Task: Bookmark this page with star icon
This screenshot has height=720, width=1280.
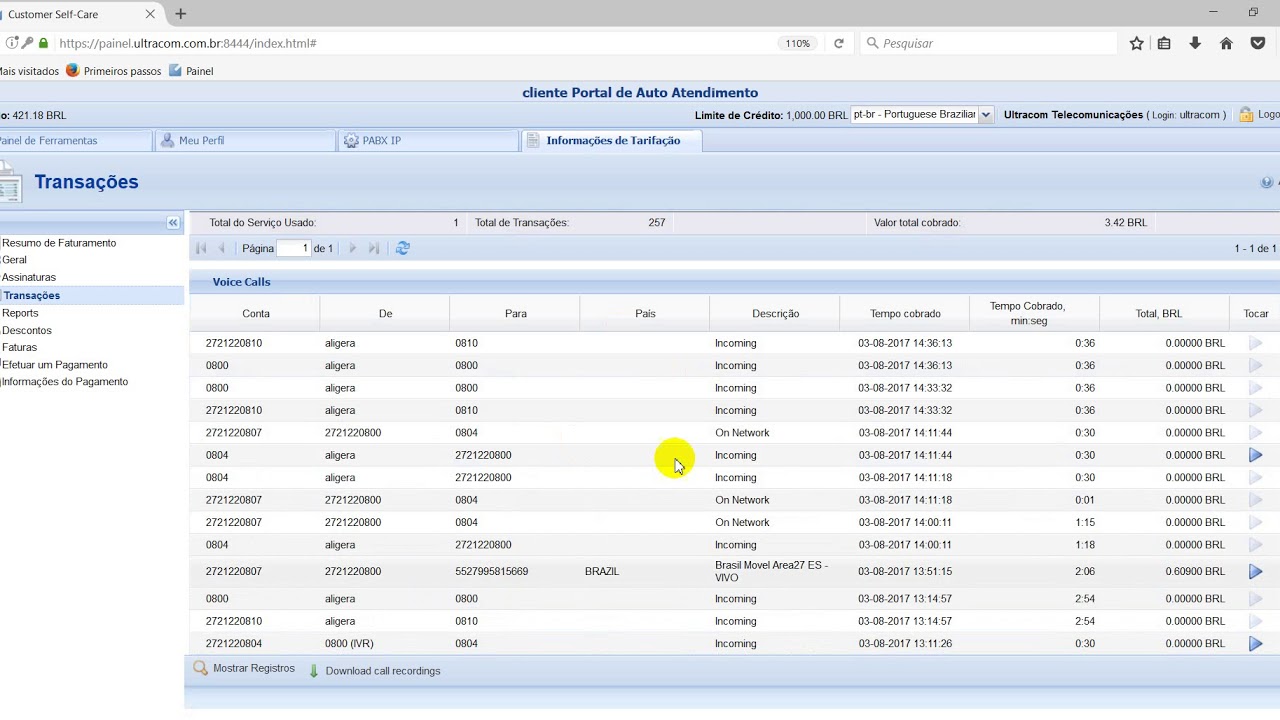Action: point(1136,43)
